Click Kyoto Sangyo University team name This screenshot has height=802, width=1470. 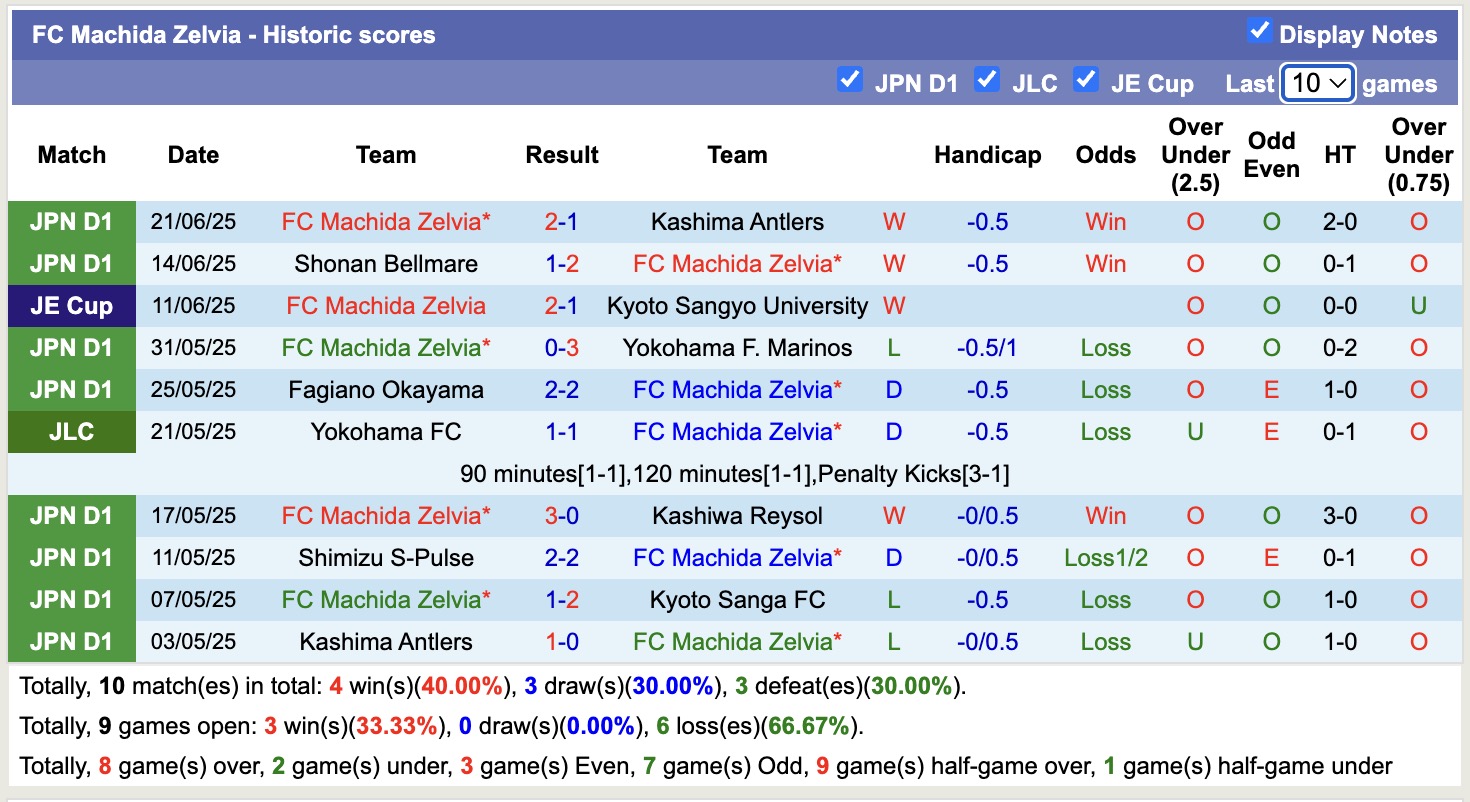point(737,306)
